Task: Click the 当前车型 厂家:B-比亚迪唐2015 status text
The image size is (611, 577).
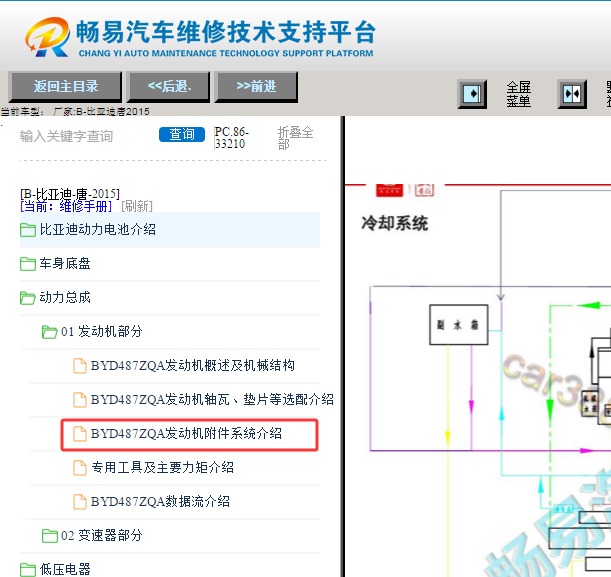Action: click(x=75, y=112)
